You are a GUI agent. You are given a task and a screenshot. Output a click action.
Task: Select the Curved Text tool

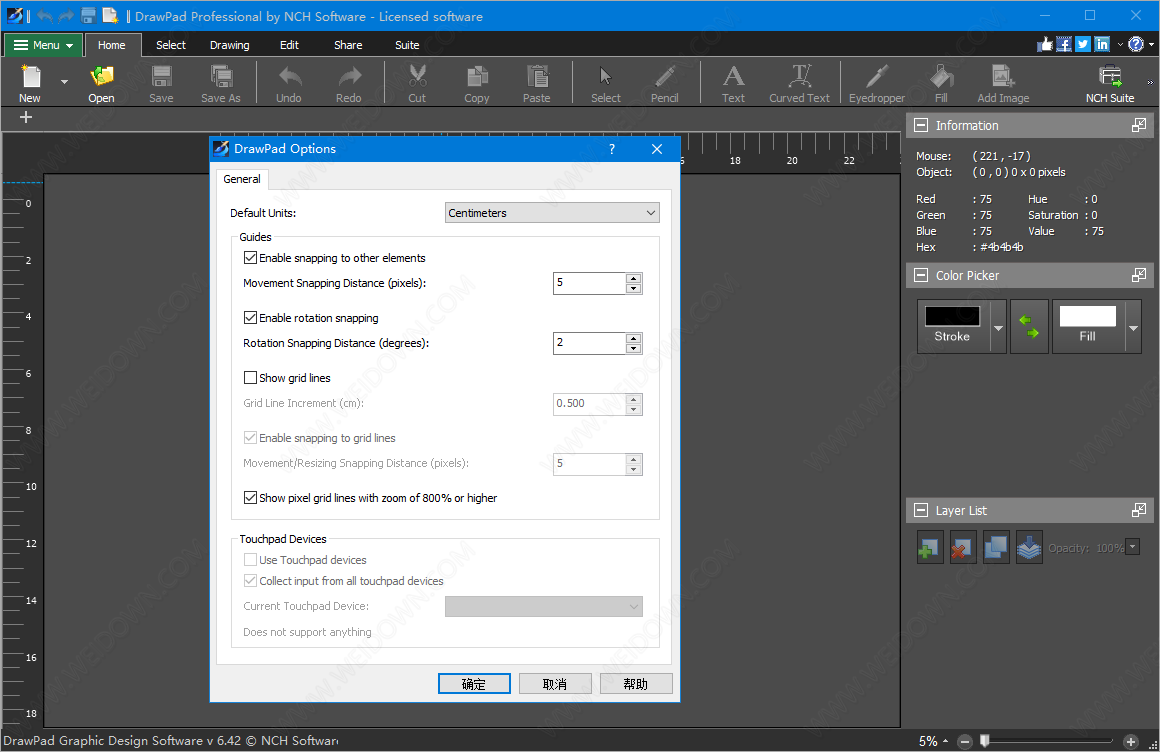800,76
